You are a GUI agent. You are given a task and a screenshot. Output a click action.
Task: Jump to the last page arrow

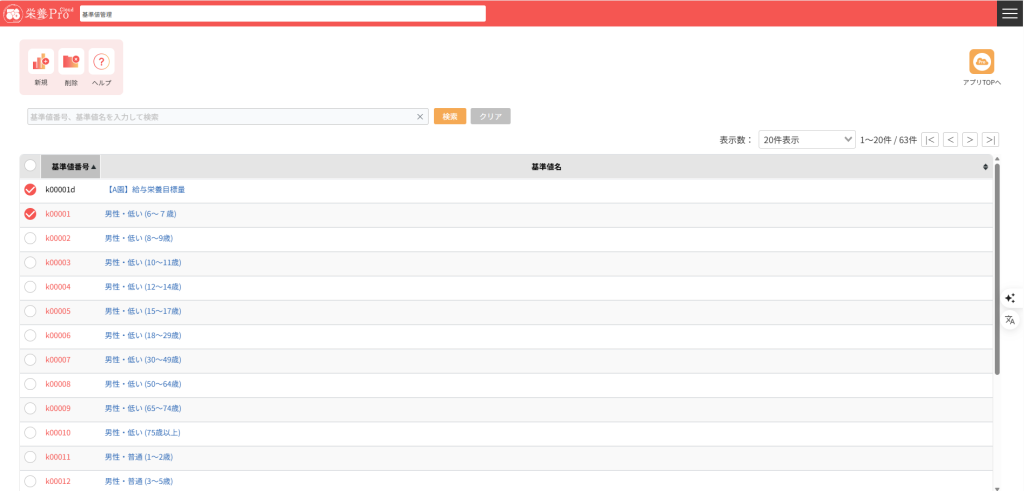click(x=990, y=140)
